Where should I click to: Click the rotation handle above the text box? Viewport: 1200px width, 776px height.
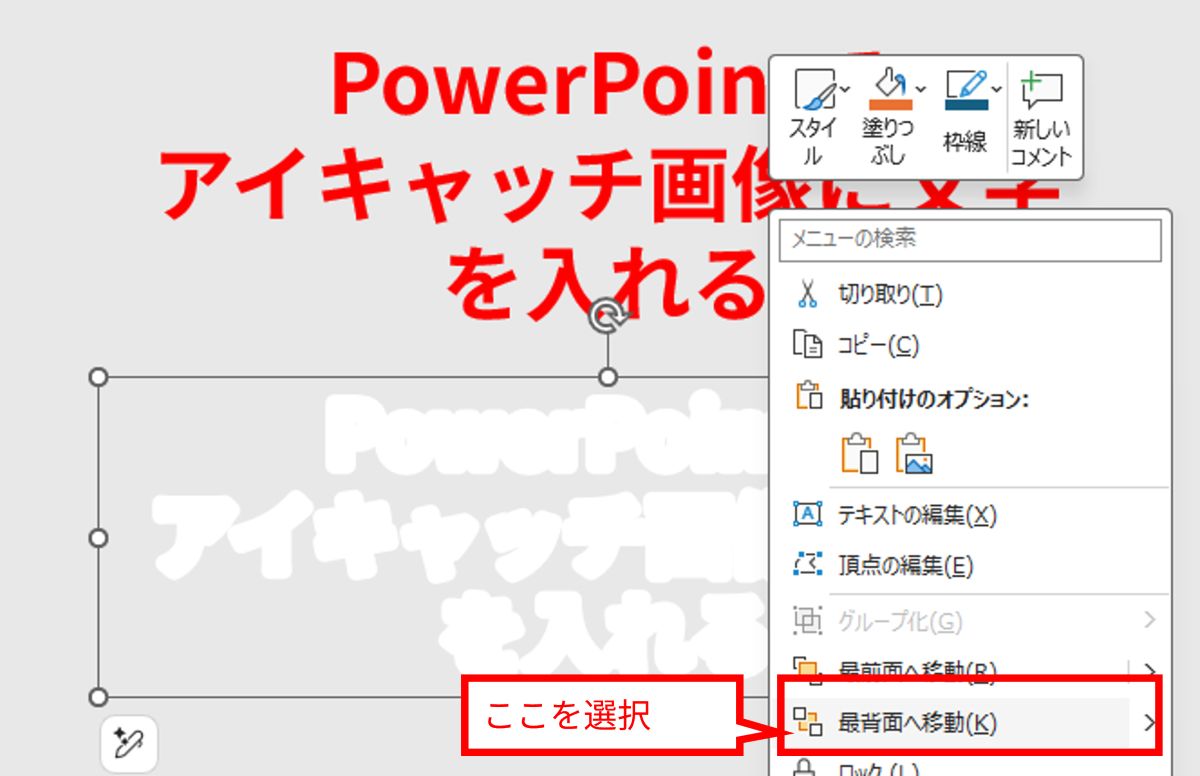pyautogui.click(x=608, y=316)
